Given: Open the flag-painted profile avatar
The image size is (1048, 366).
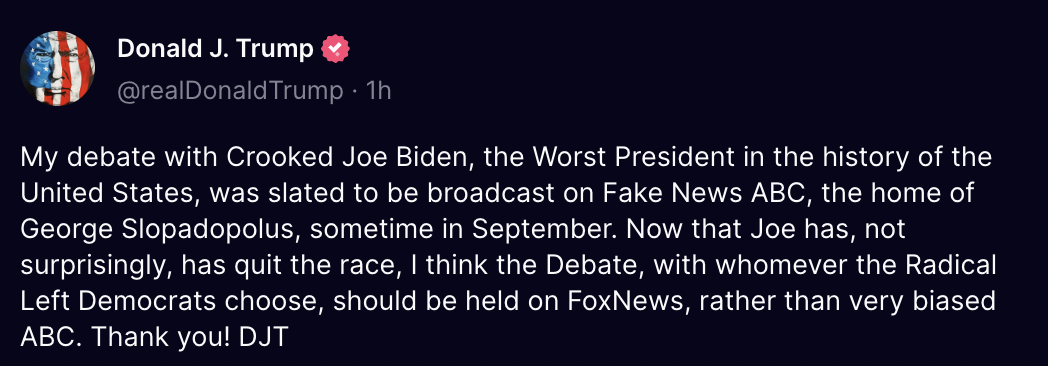Looking at the screenshot, I should [57, 69].
